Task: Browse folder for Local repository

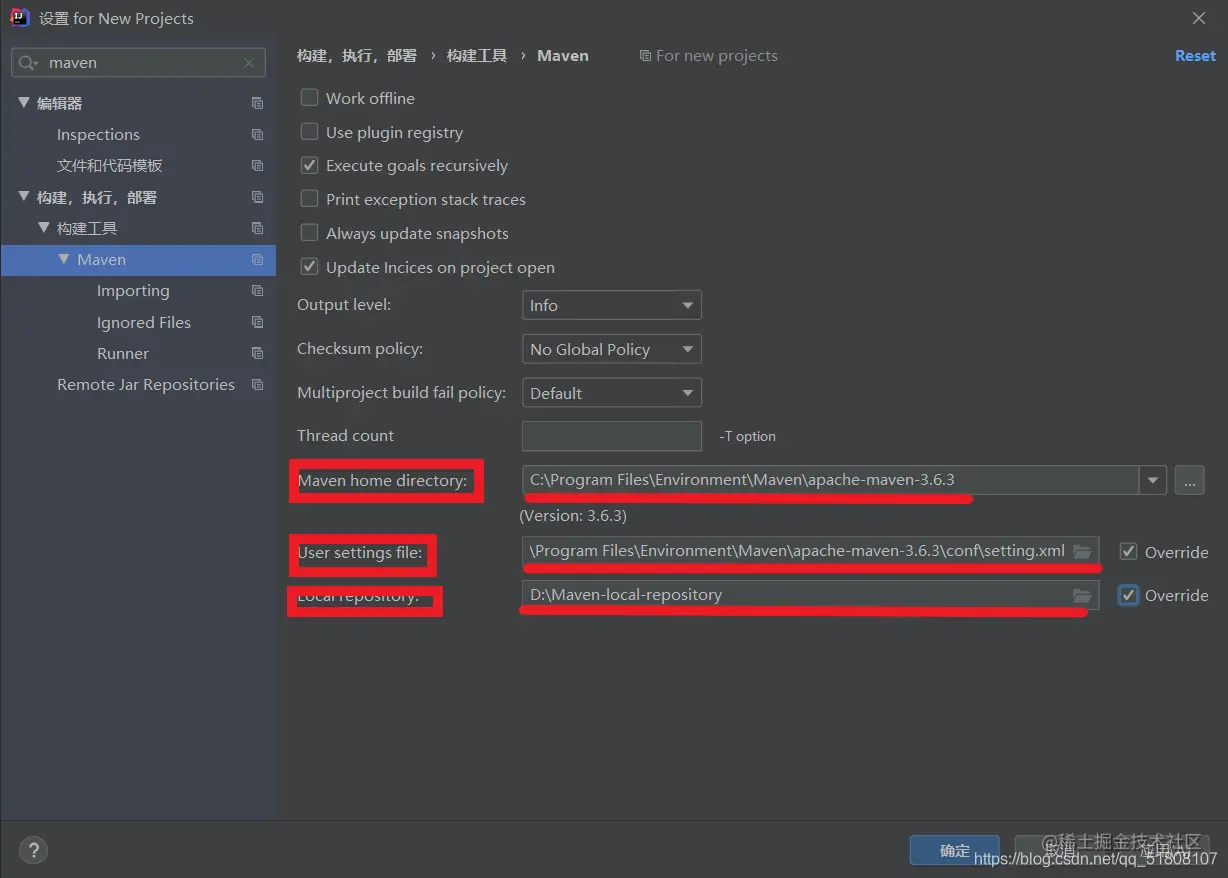Action: 1082,595
